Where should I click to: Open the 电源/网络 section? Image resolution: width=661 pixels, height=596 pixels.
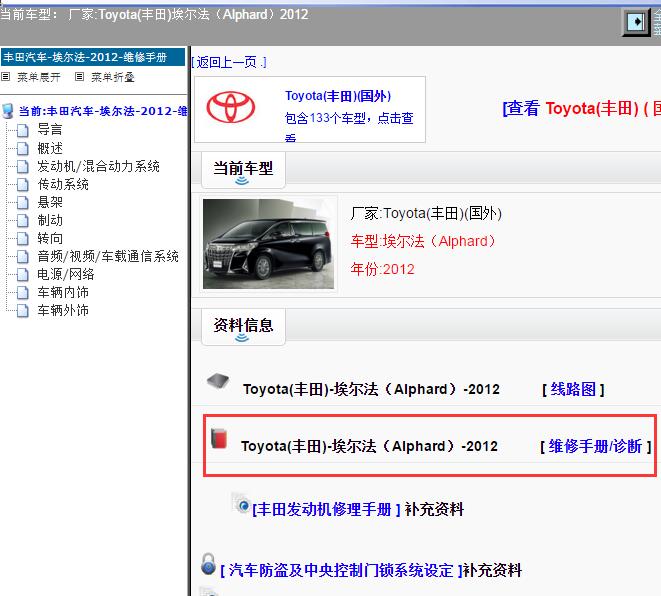click(66, 274)
